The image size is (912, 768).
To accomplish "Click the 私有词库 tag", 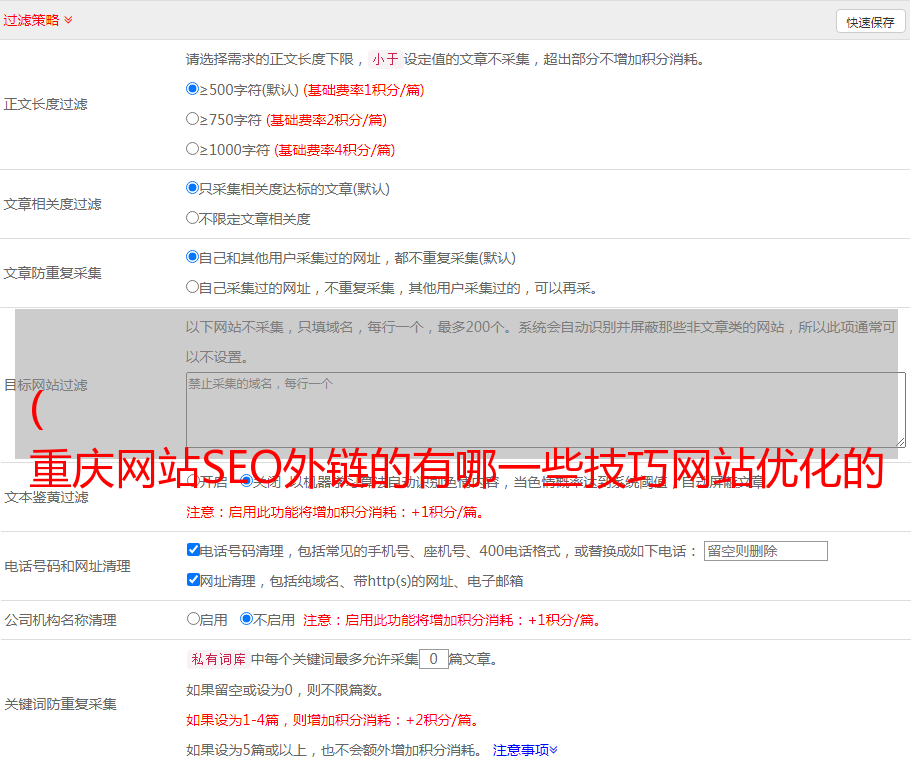I will 216,659.
